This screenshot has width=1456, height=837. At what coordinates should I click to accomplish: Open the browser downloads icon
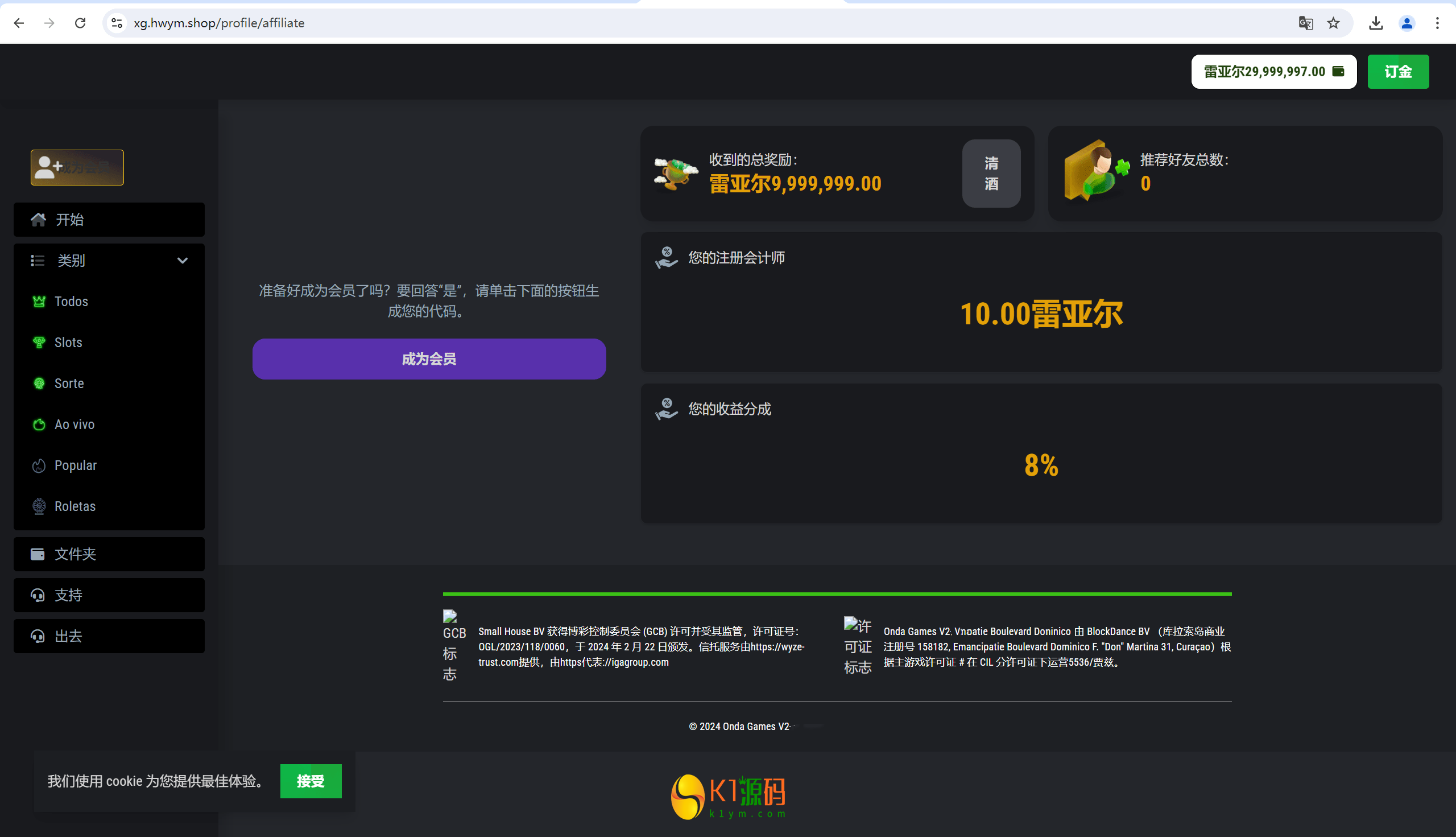[1376, 23]
